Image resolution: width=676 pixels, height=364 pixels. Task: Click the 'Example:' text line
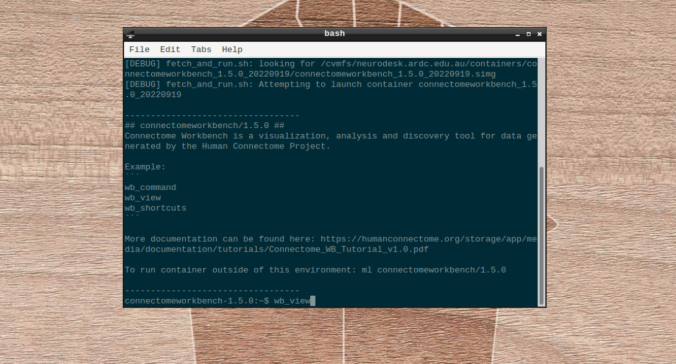pos(145,167)
